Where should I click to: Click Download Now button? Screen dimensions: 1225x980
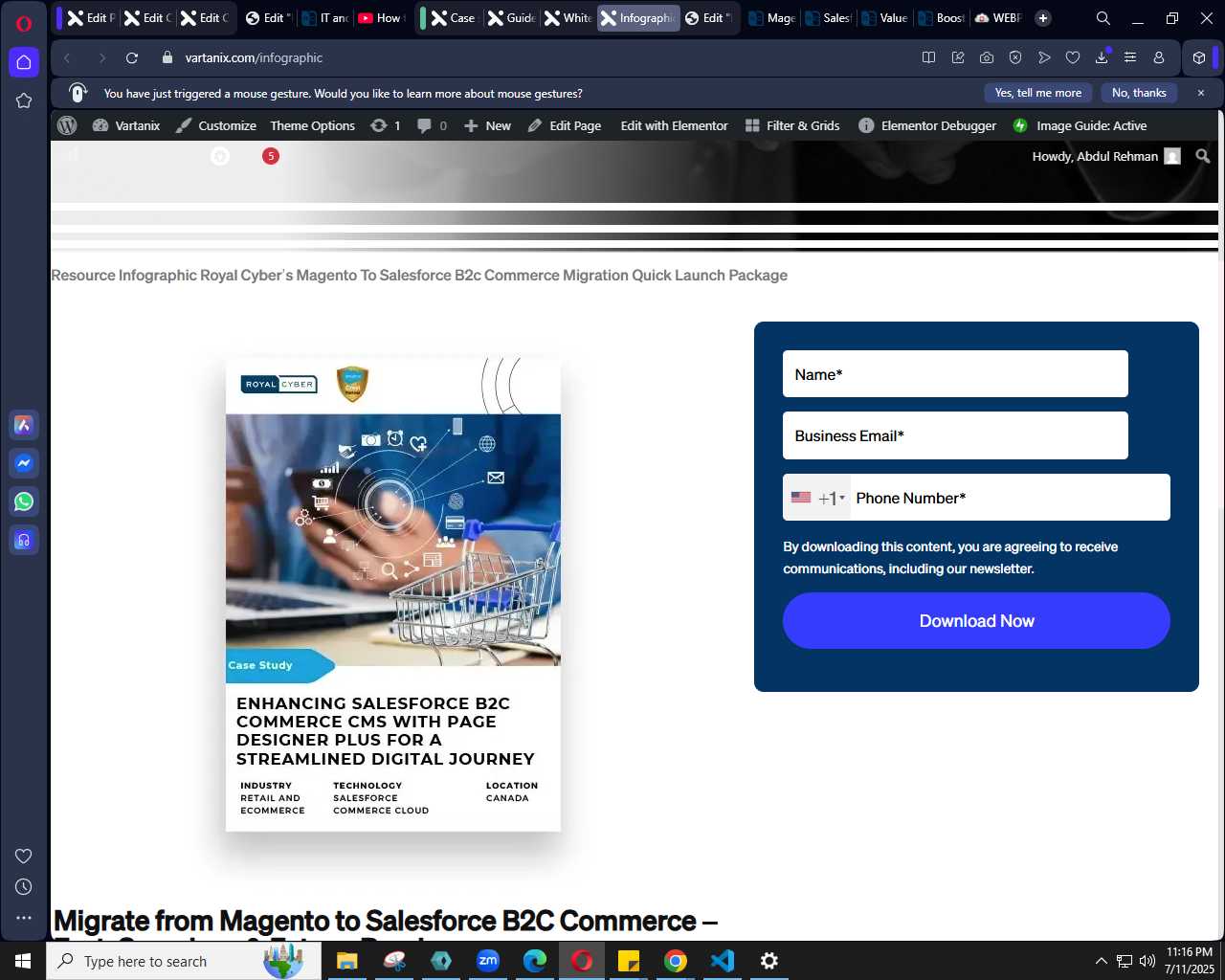pyautogui.click(x=976, y=621)
